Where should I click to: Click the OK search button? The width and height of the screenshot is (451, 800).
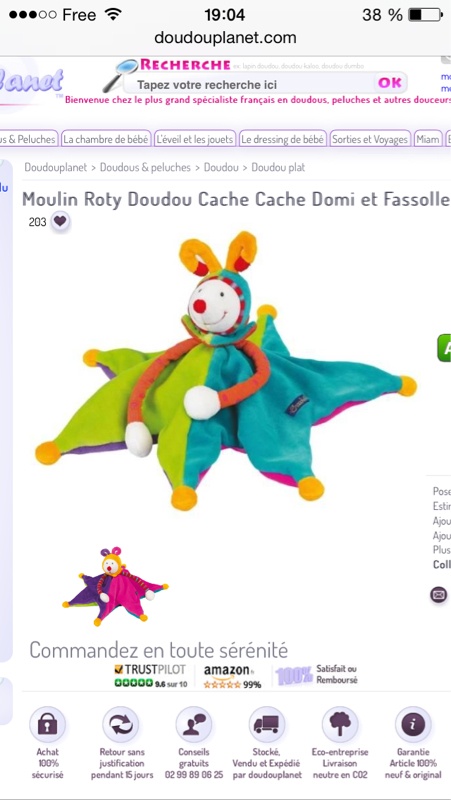pyautogui.click(x=390, y=83)
